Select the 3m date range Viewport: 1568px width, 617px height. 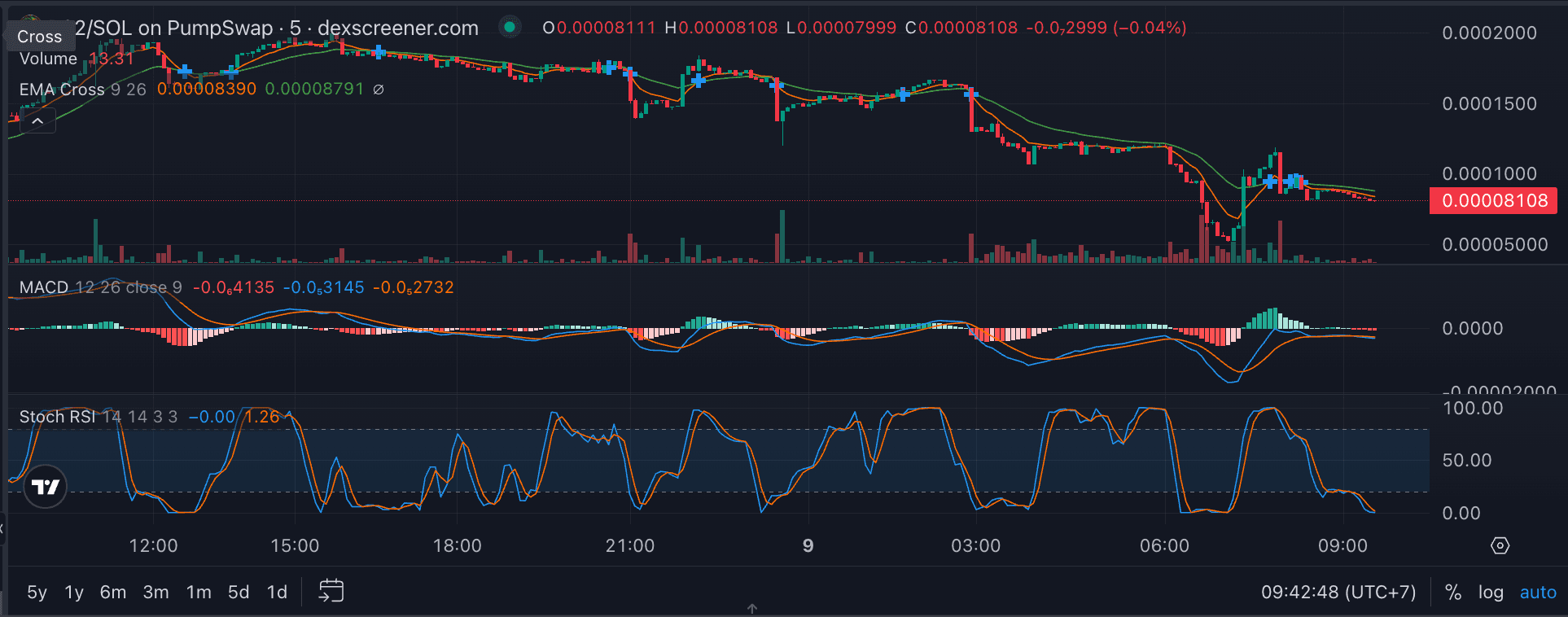click(155, 592)
